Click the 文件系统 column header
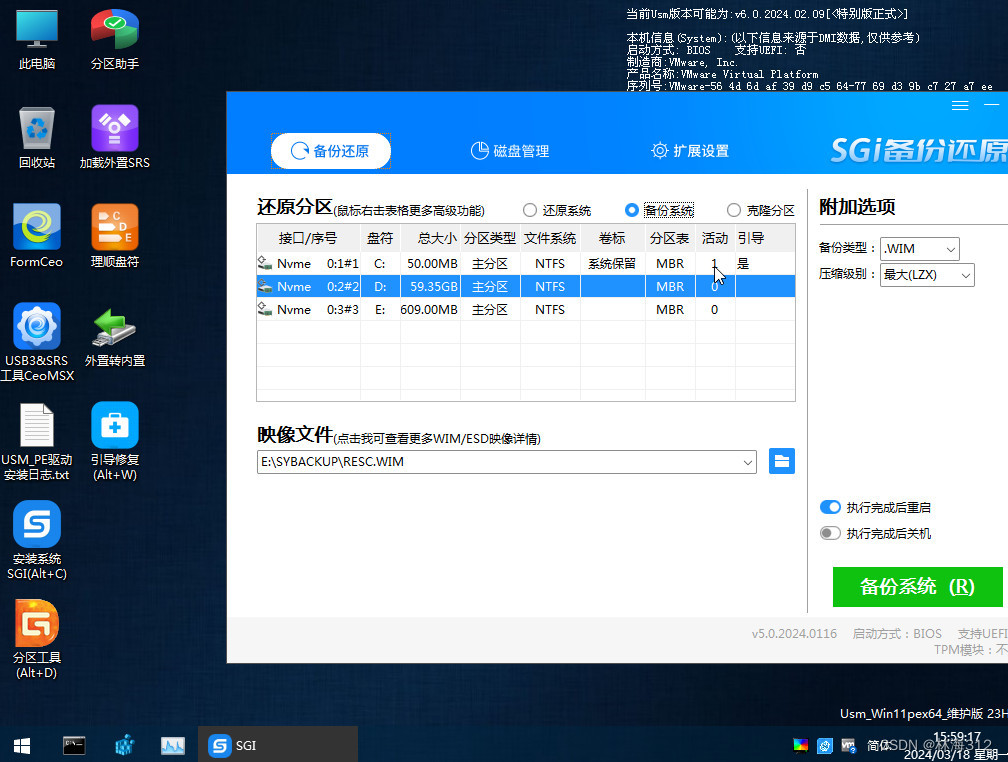The height and width of the screenshot is (762, 1008). [550, 238]
